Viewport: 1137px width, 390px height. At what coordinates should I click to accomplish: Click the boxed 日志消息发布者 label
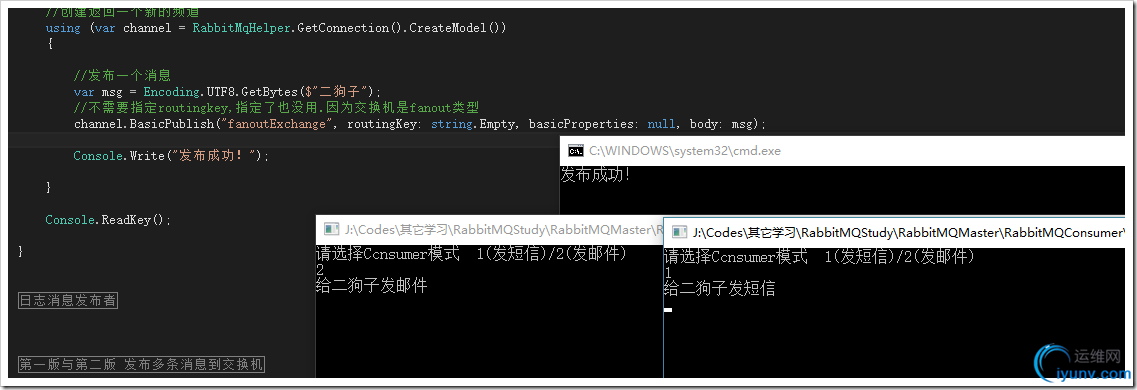[x=67, y=300]
